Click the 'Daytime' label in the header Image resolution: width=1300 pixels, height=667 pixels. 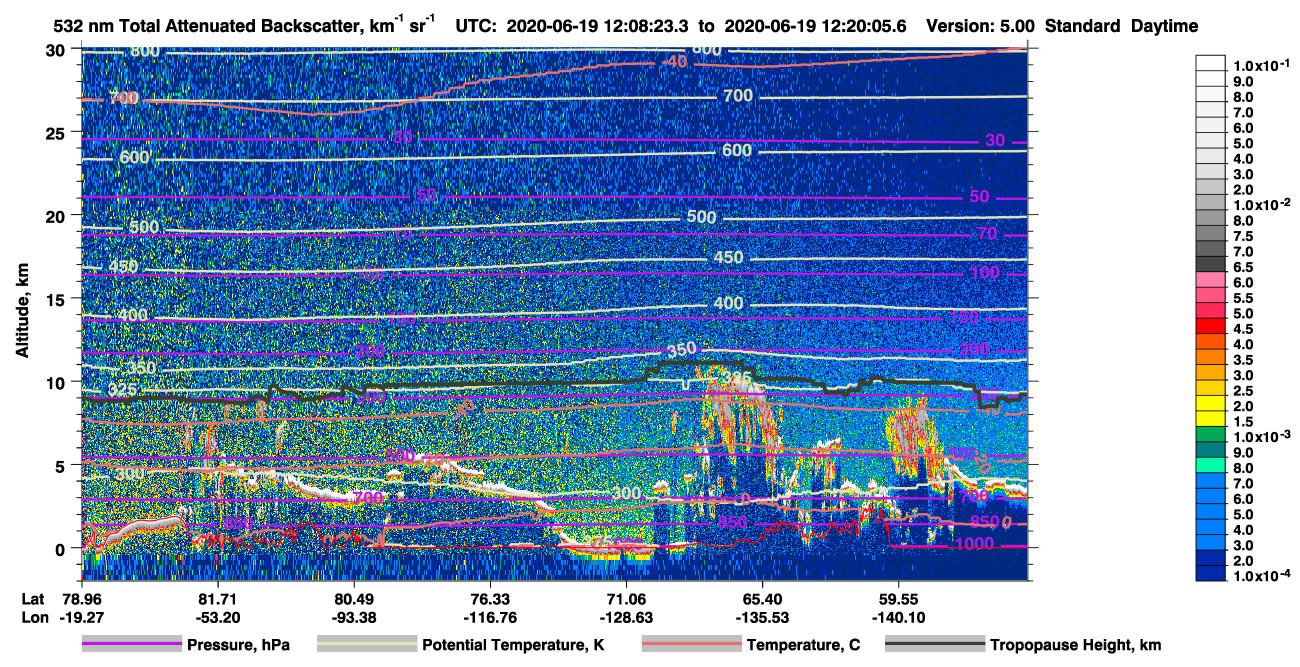(1163, 27)
